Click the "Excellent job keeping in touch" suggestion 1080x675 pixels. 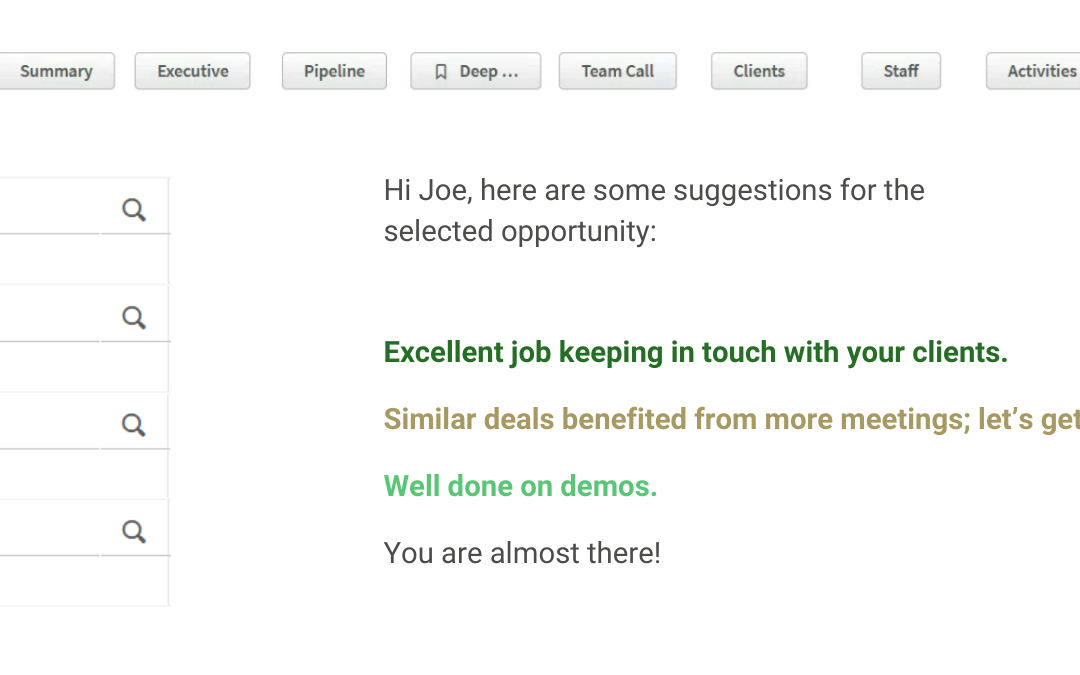695,352
